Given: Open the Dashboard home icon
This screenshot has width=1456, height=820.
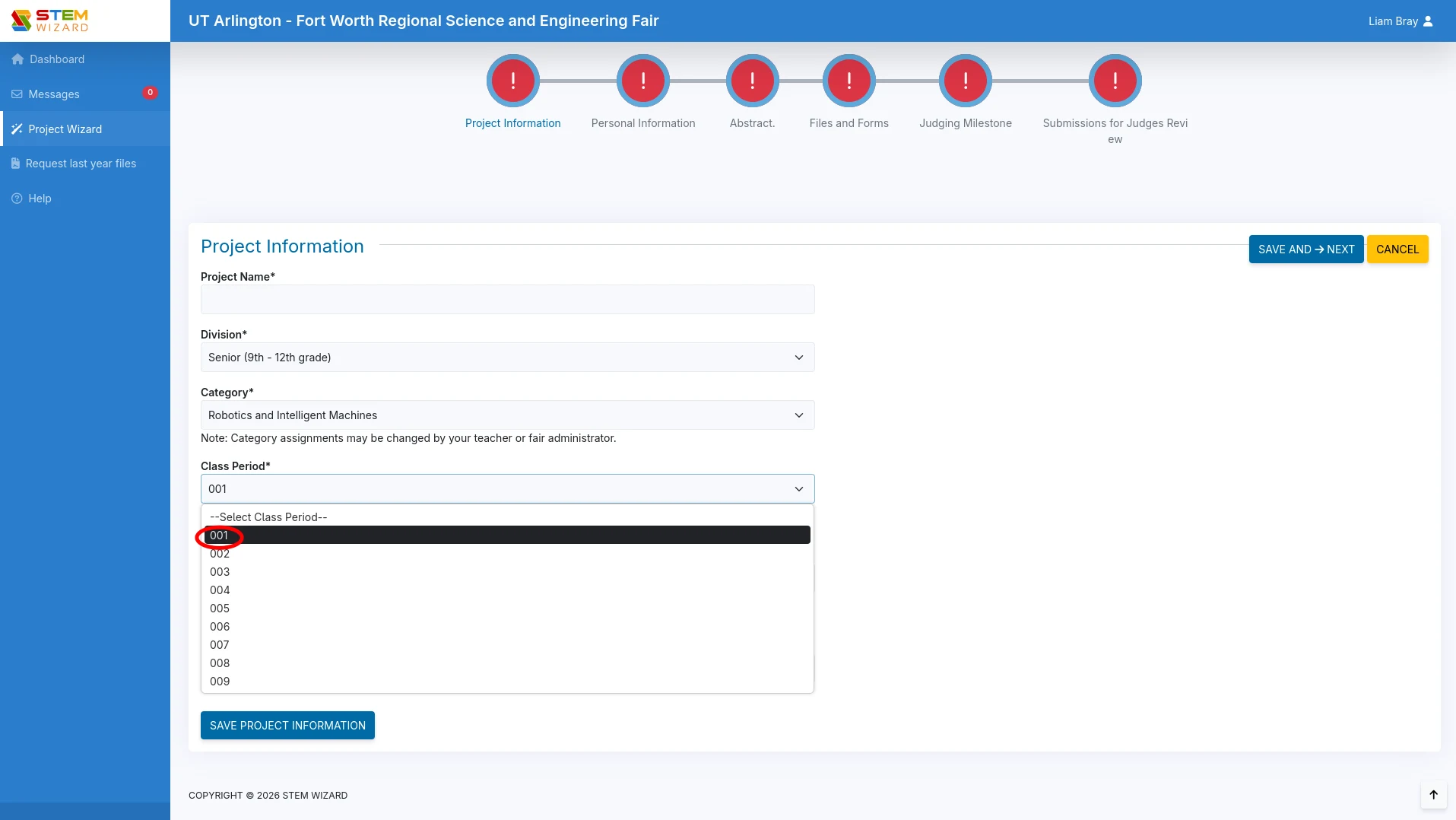Looking at the screenshot, I should [17, 59].
